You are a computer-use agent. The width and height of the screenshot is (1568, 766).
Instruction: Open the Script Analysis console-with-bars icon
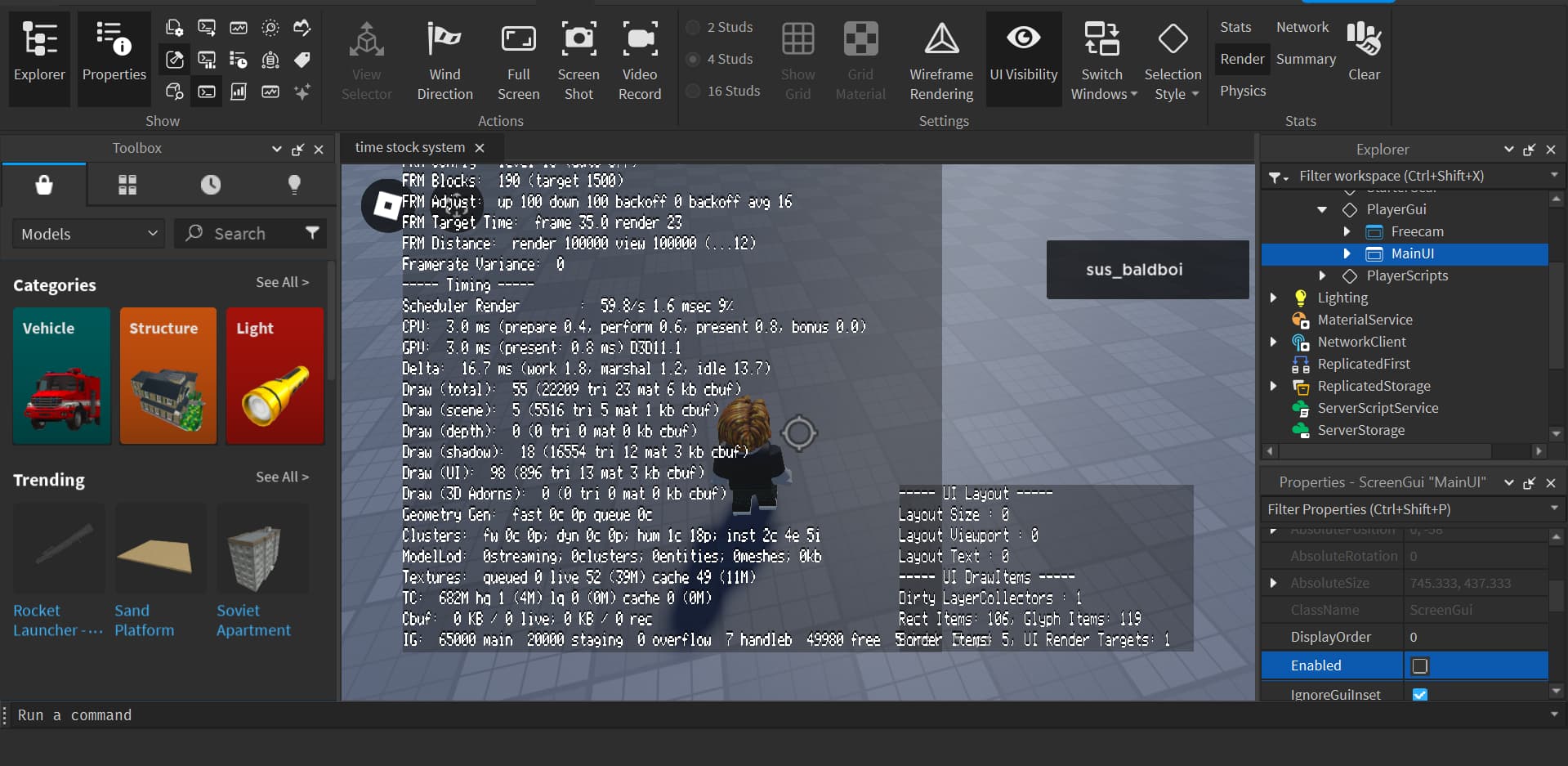[207, 60]
